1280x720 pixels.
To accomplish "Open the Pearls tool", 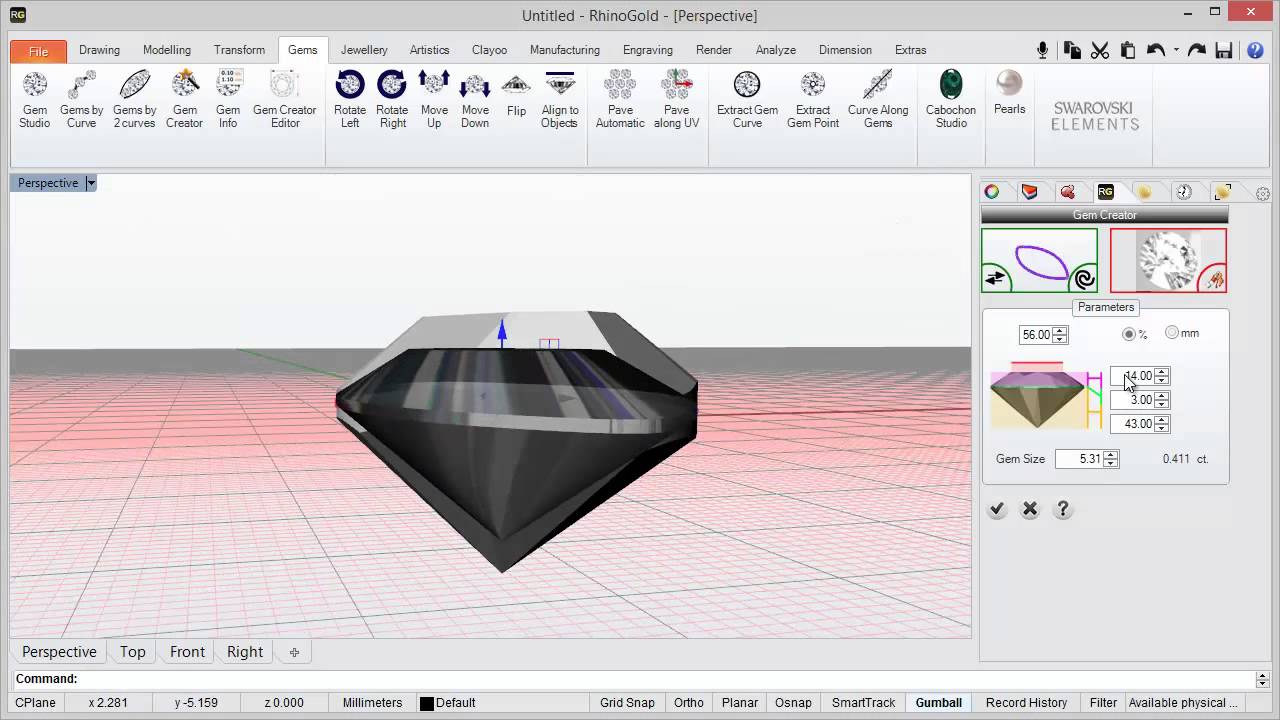I will pos(1010,94).
